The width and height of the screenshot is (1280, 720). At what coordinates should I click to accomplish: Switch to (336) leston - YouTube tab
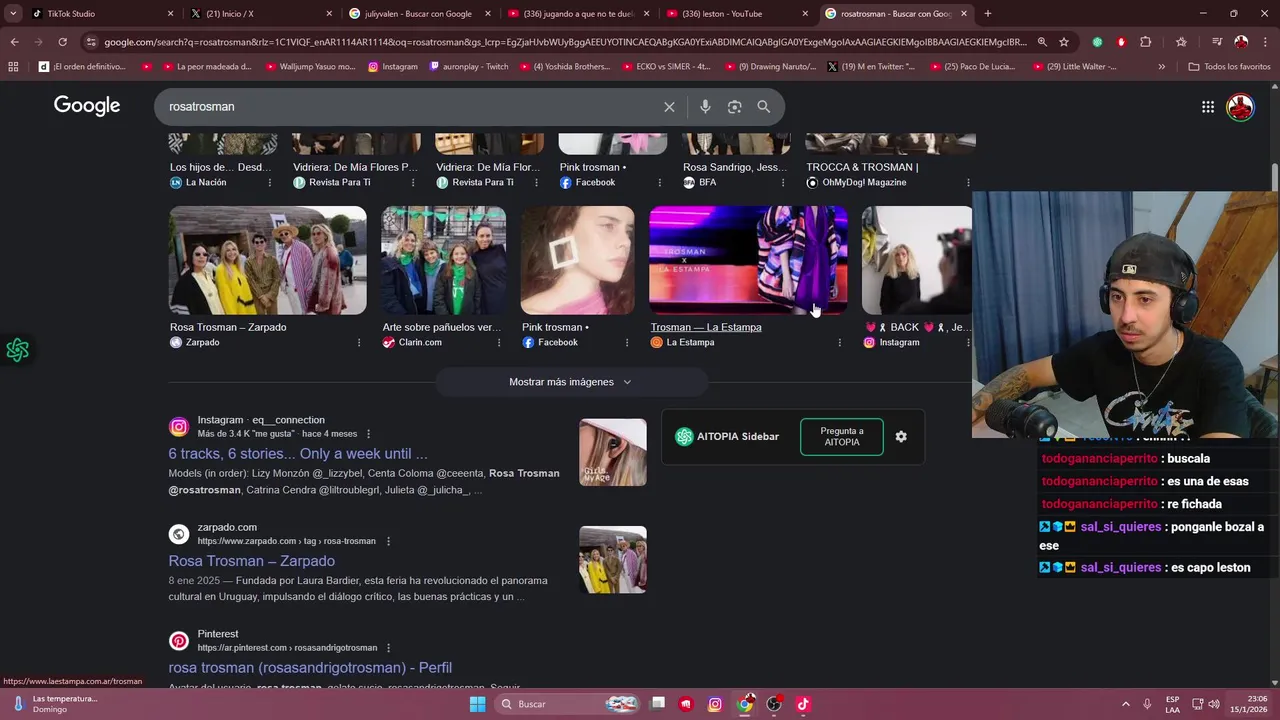click(x=736, y=14)
